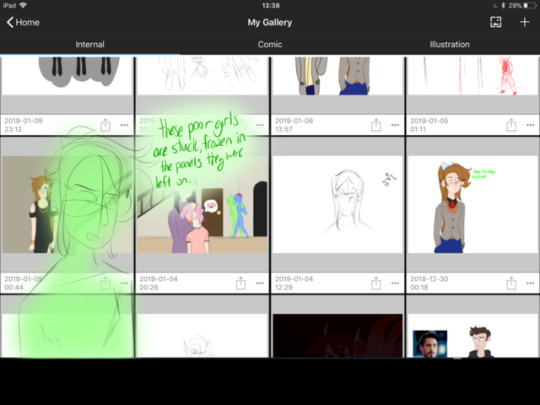The image size is (540, 405).
Task: Open more options for 2019-01-04 12:29 artwork
Action: point(395,283)
